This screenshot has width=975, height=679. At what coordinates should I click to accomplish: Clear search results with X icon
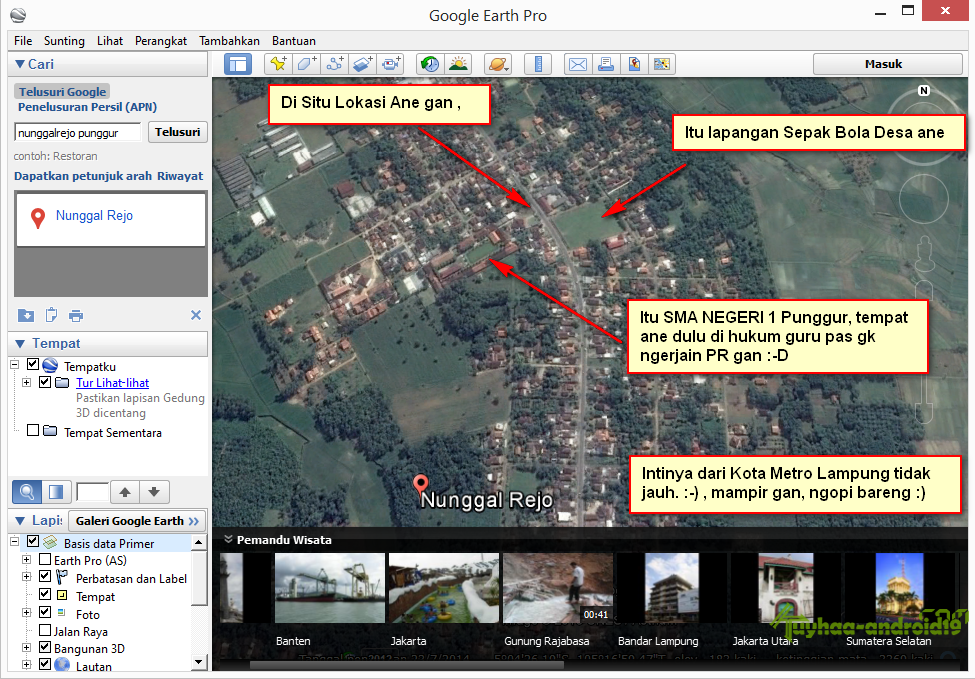(x=196, y=315)
